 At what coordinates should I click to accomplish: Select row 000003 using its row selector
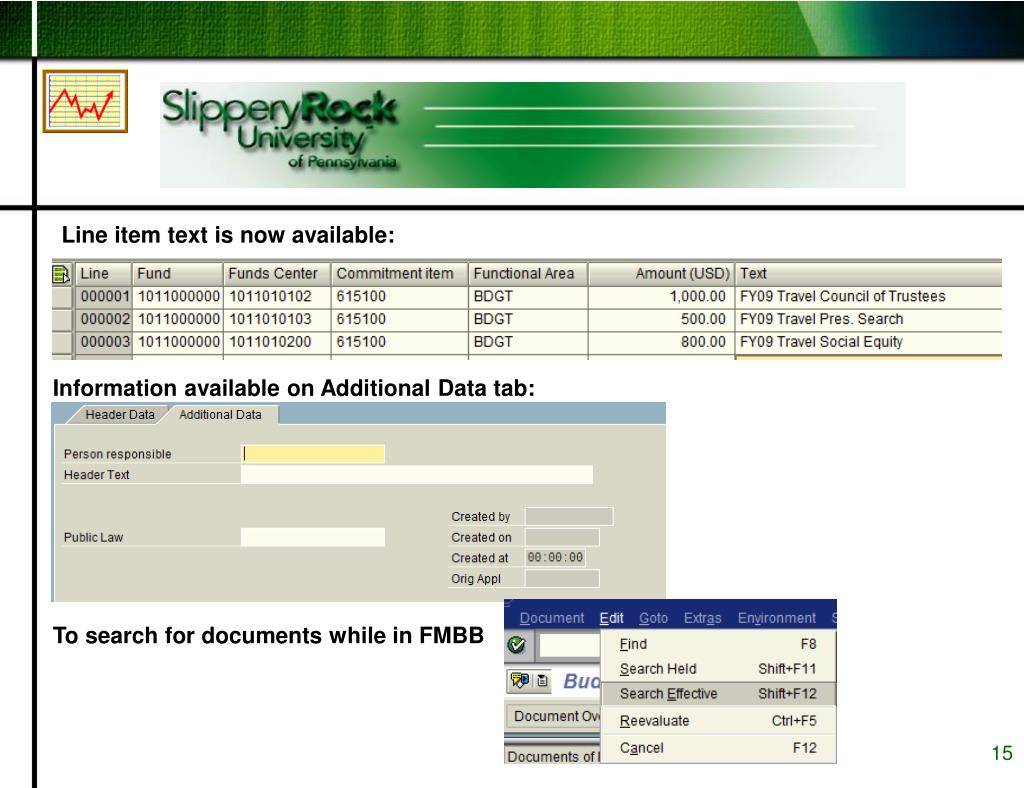pyautogui.click(x=63, y=342)
